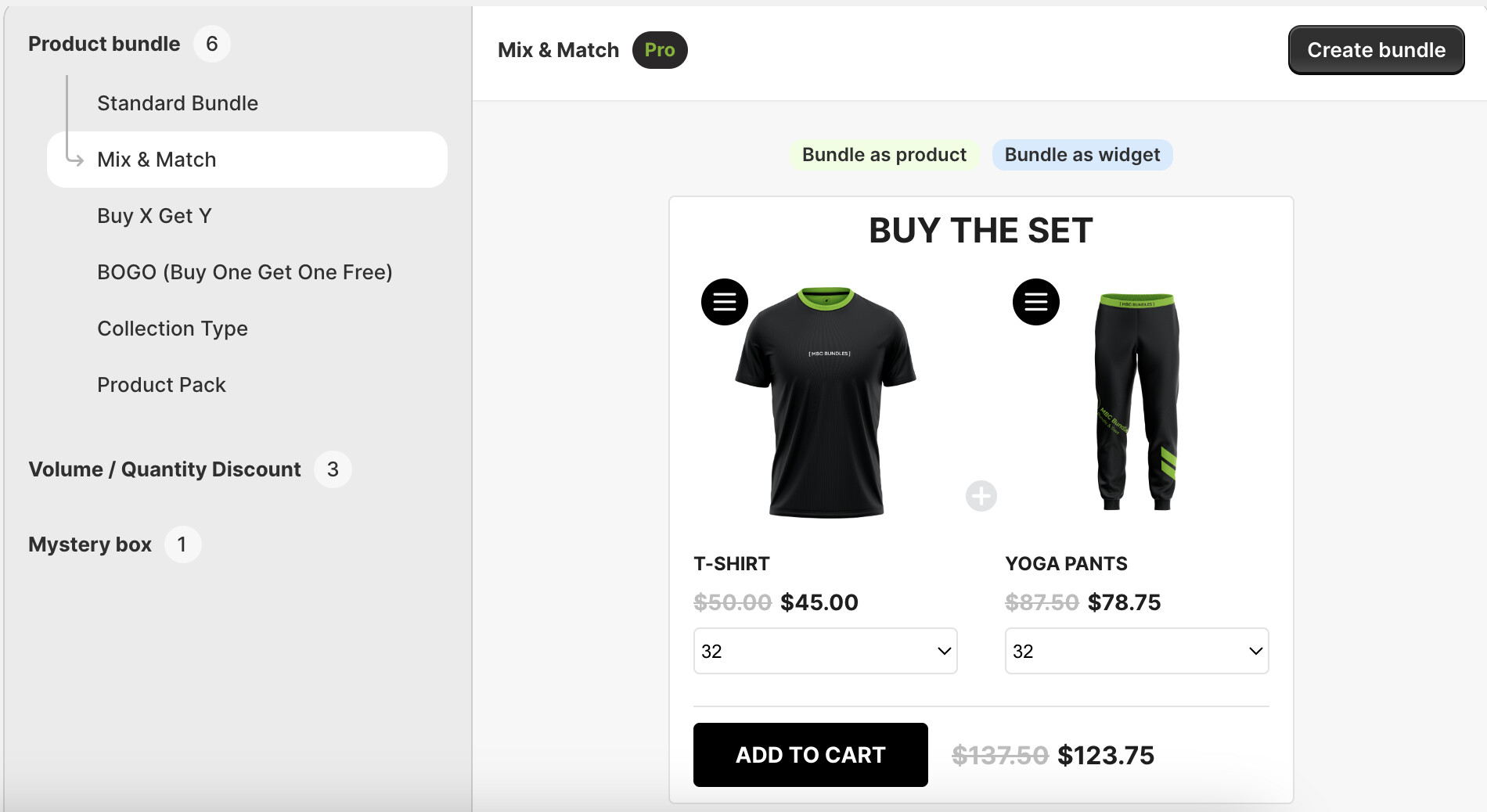Click the T-shirt hamburger menu icon
This screenshot has height=812, width=1487.
click(724, 302)
